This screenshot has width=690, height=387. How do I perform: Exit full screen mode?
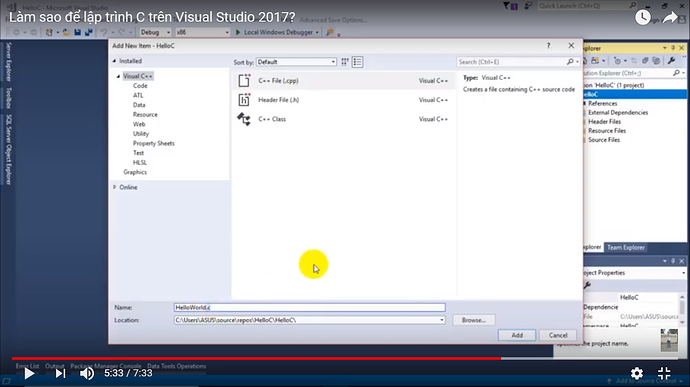point(664,373)
